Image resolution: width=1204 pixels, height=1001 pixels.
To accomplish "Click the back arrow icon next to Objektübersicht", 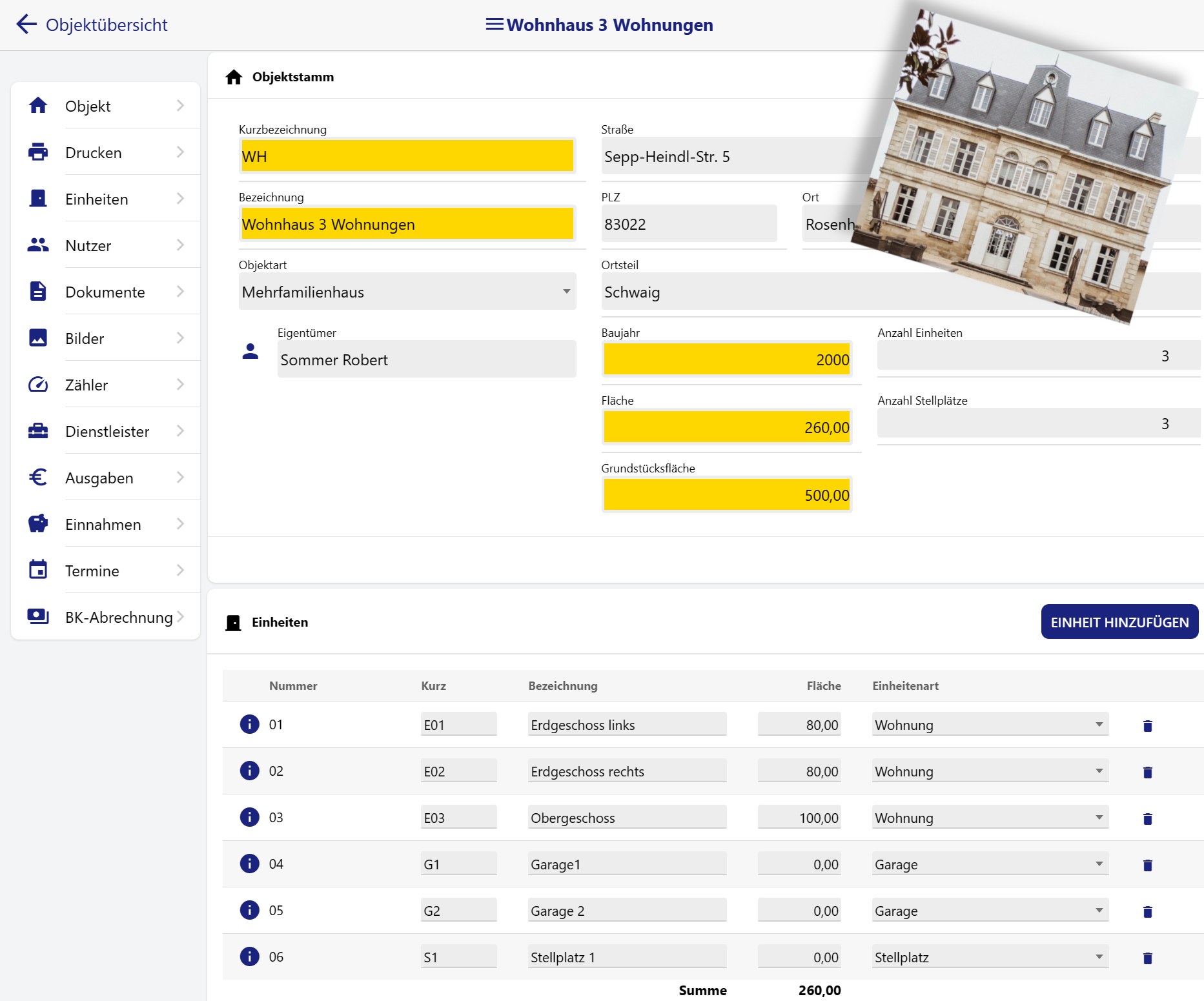I will click(x=26, y=25).
